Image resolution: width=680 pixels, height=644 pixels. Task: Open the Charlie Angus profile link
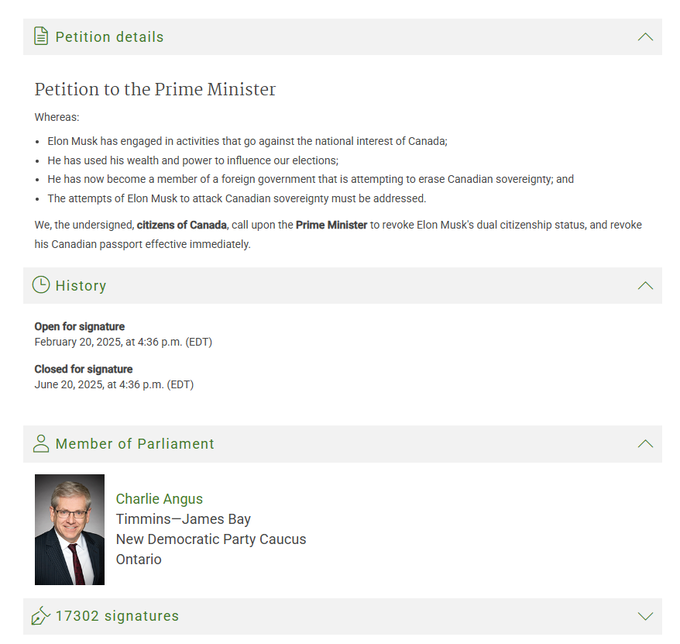pos(159,499)
